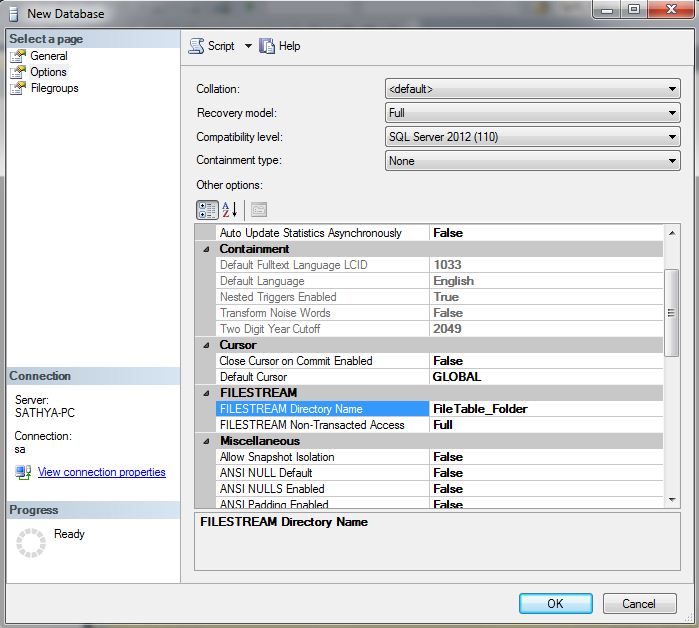The width and height of the screenshot is (699, 628).
Task: Click False value of ANSI NULLS Enabled
Action: coord(546,489)
